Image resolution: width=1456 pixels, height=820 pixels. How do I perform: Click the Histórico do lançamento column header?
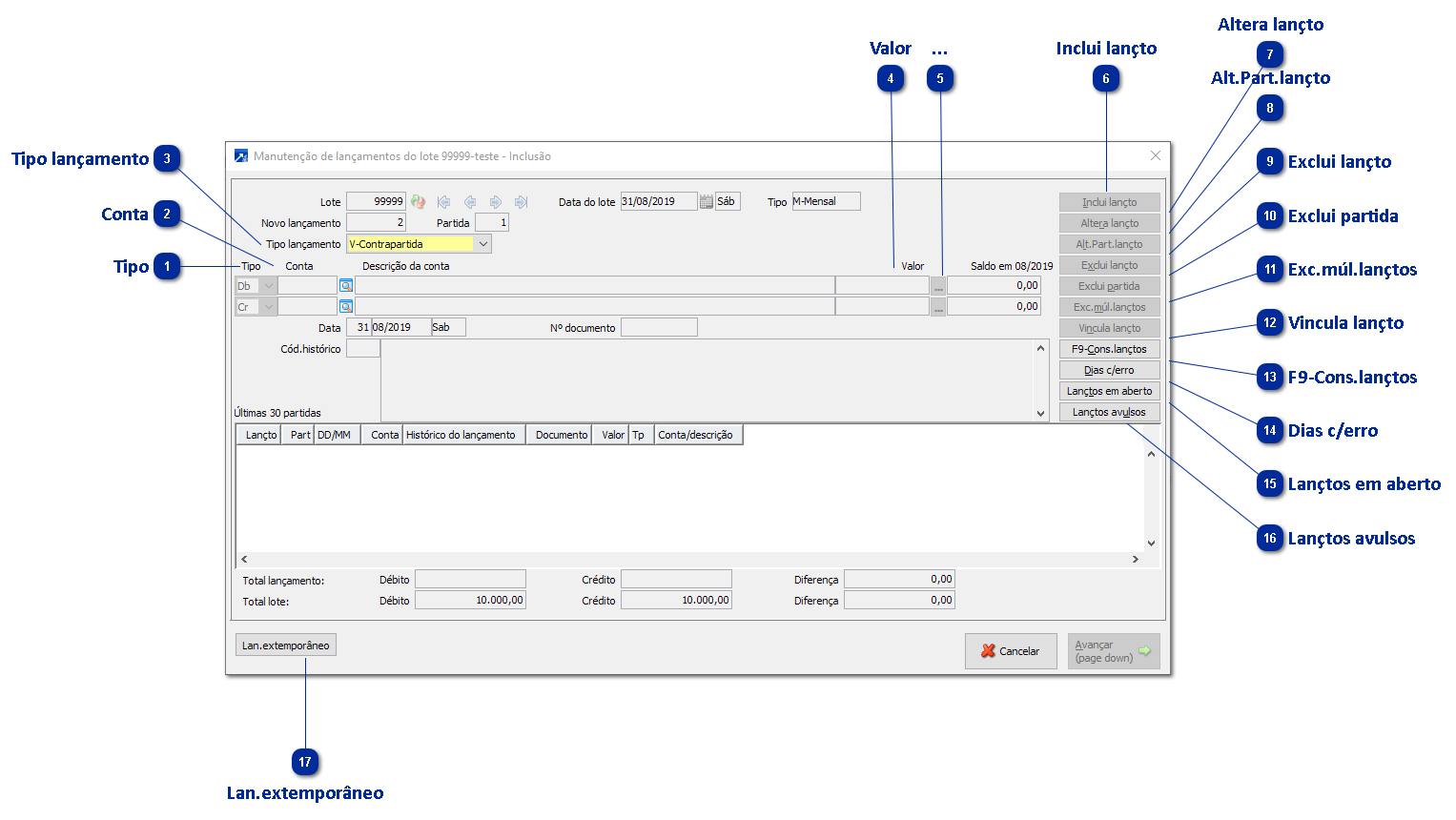click(x=464, y=435)
